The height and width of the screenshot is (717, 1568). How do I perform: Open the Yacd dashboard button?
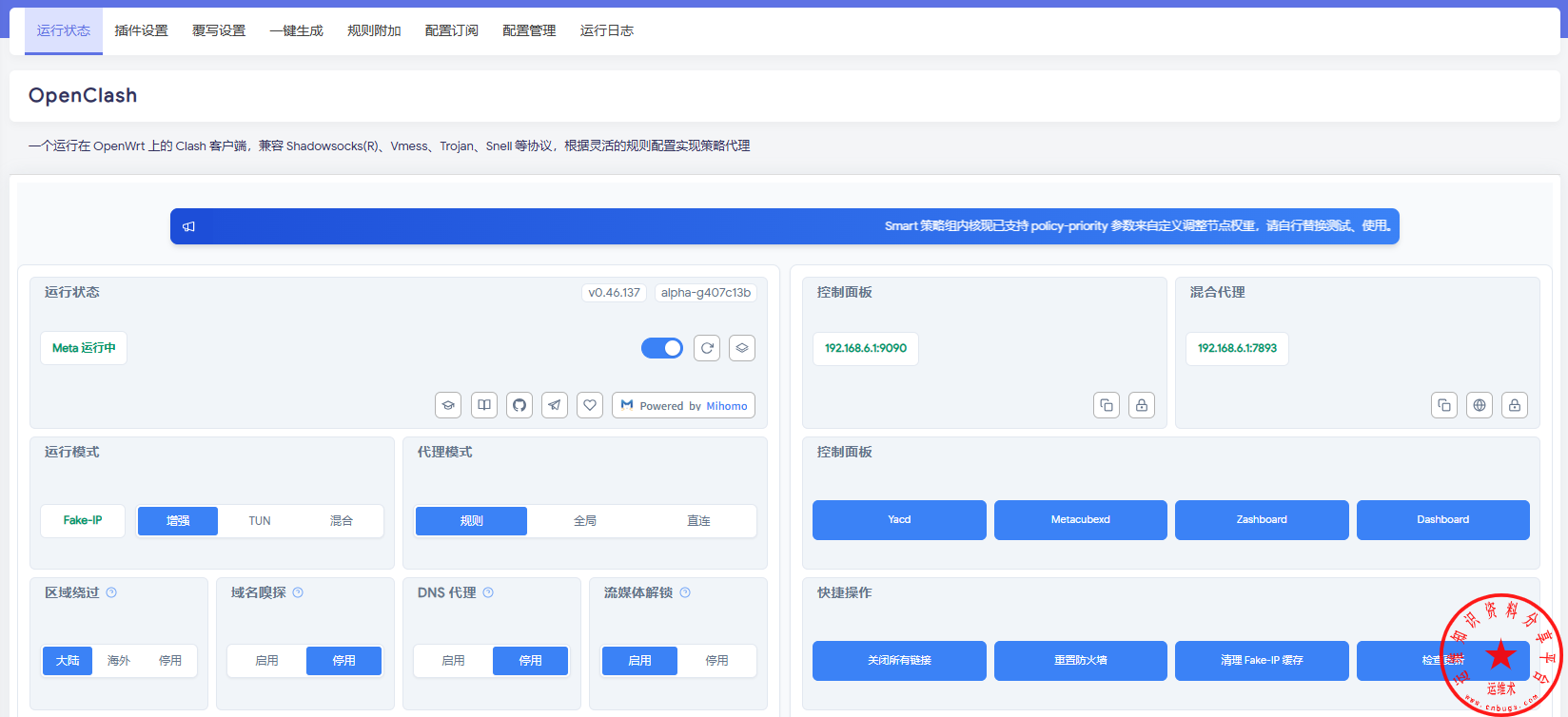tap(899, 520)
